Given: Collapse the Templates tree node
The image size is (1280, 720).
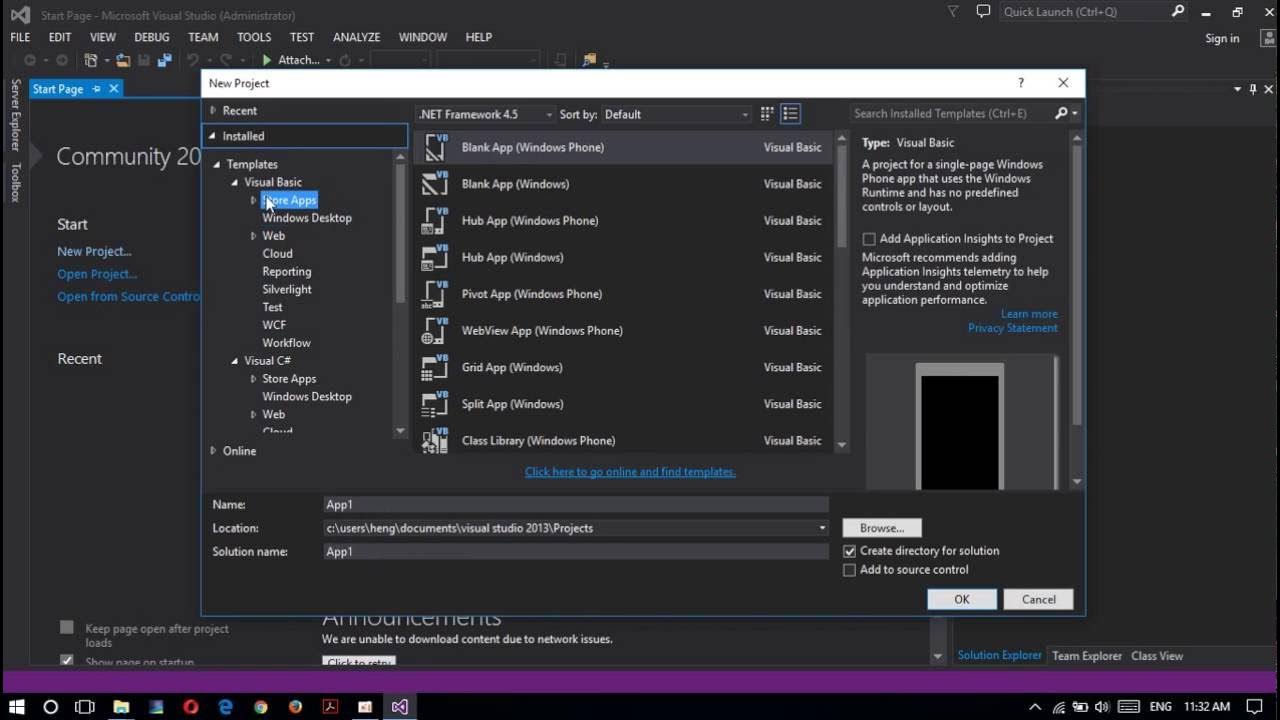Looking at the screenshot, I should (x=217, y=165).
